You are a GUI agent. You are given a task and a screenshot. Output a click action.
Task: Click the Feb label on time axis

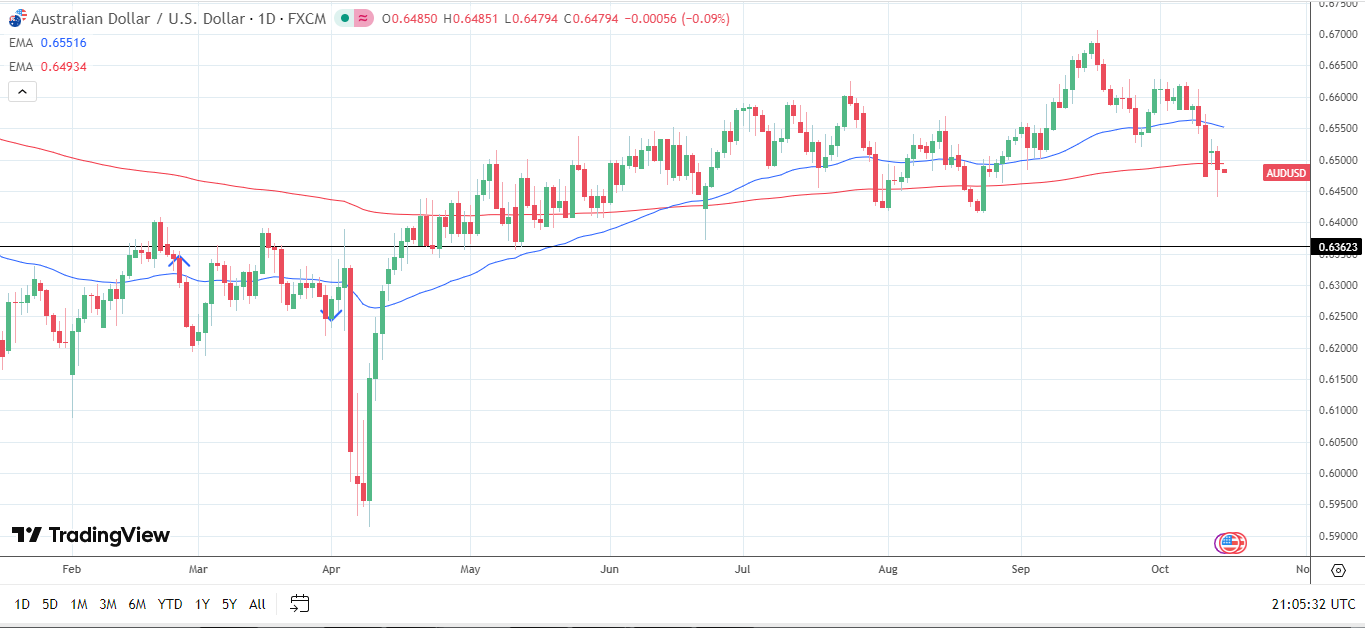(71, 570)
